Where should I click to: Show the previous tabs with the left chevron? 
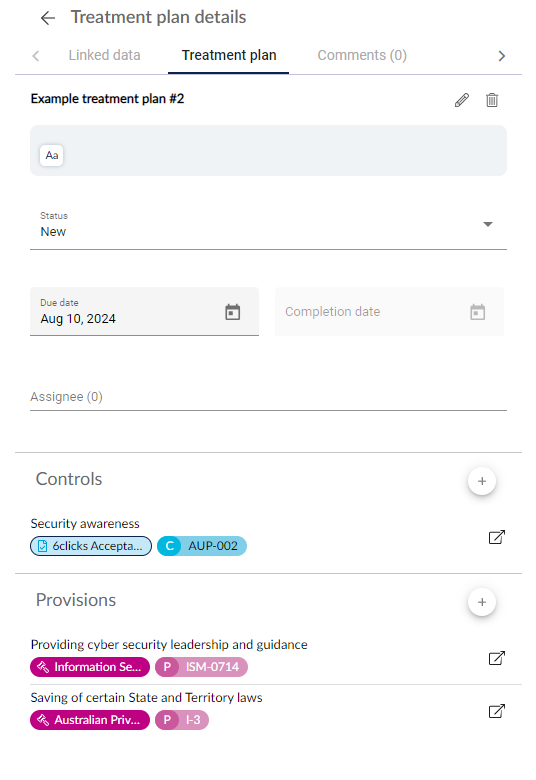coord(35,56)
